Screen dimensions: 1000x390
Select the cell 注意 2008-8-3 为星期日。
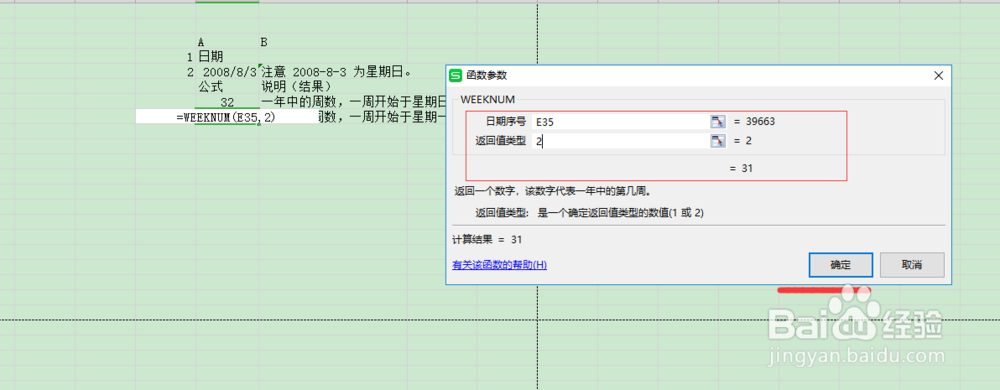(x=337, y=71)
